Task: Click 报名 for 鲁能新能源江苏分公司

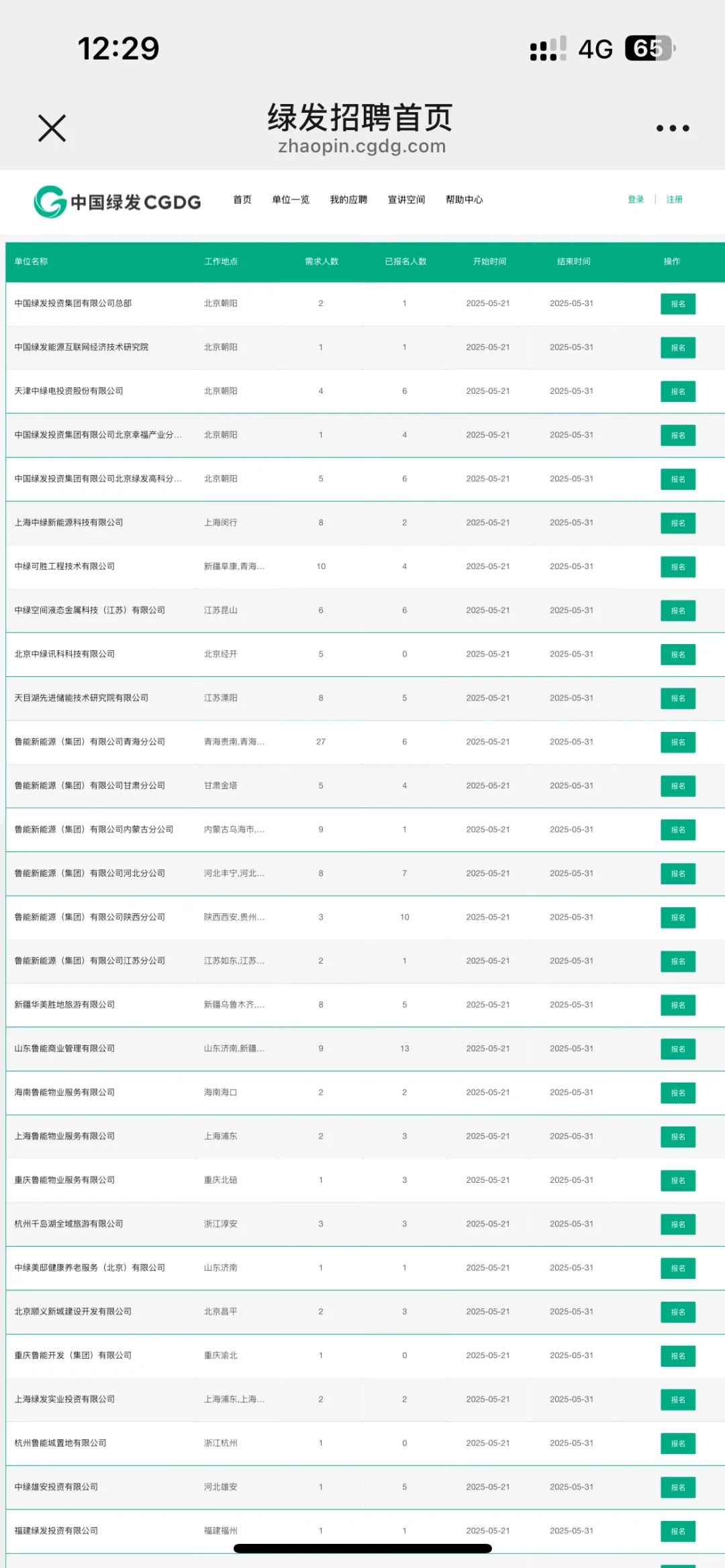Action: click(678, 961)
